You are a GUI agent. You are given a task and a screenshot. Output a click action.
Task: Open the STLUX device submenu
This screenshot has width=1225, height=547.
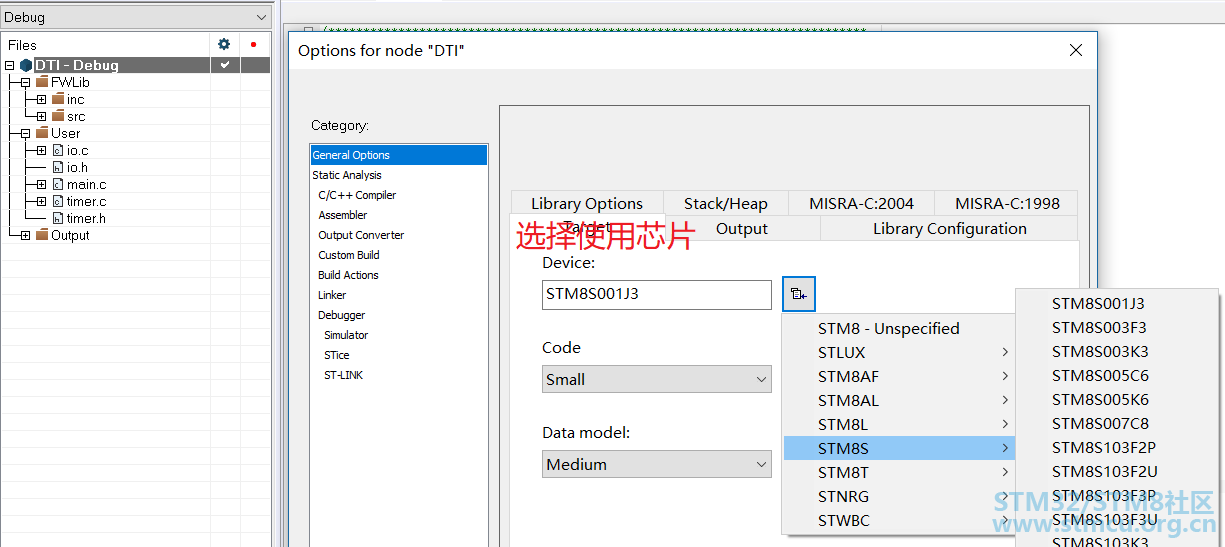click(899, 352)
